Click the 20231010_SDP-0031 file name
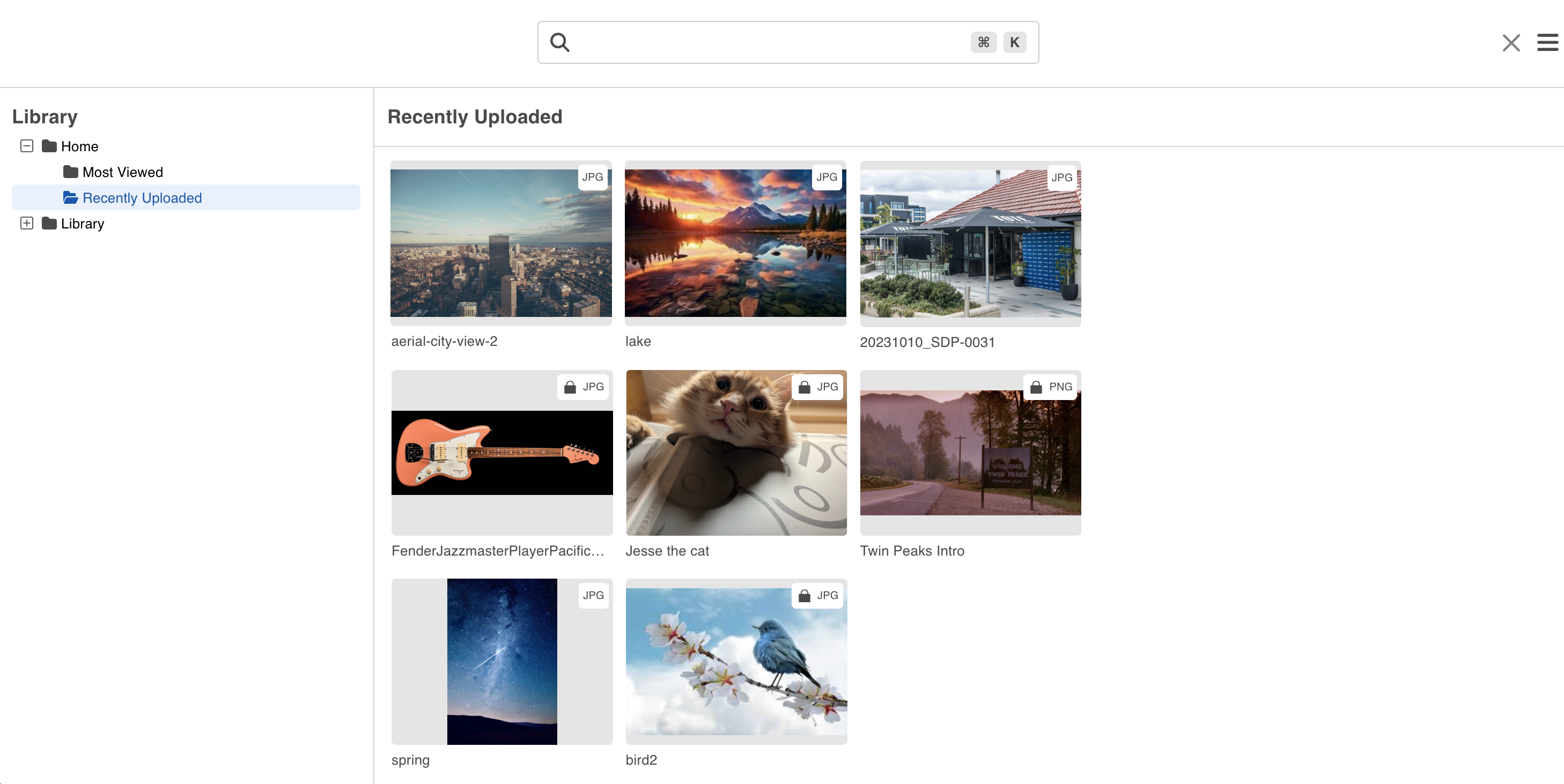This screenshot has width=1564, height=784. [927, 342]
